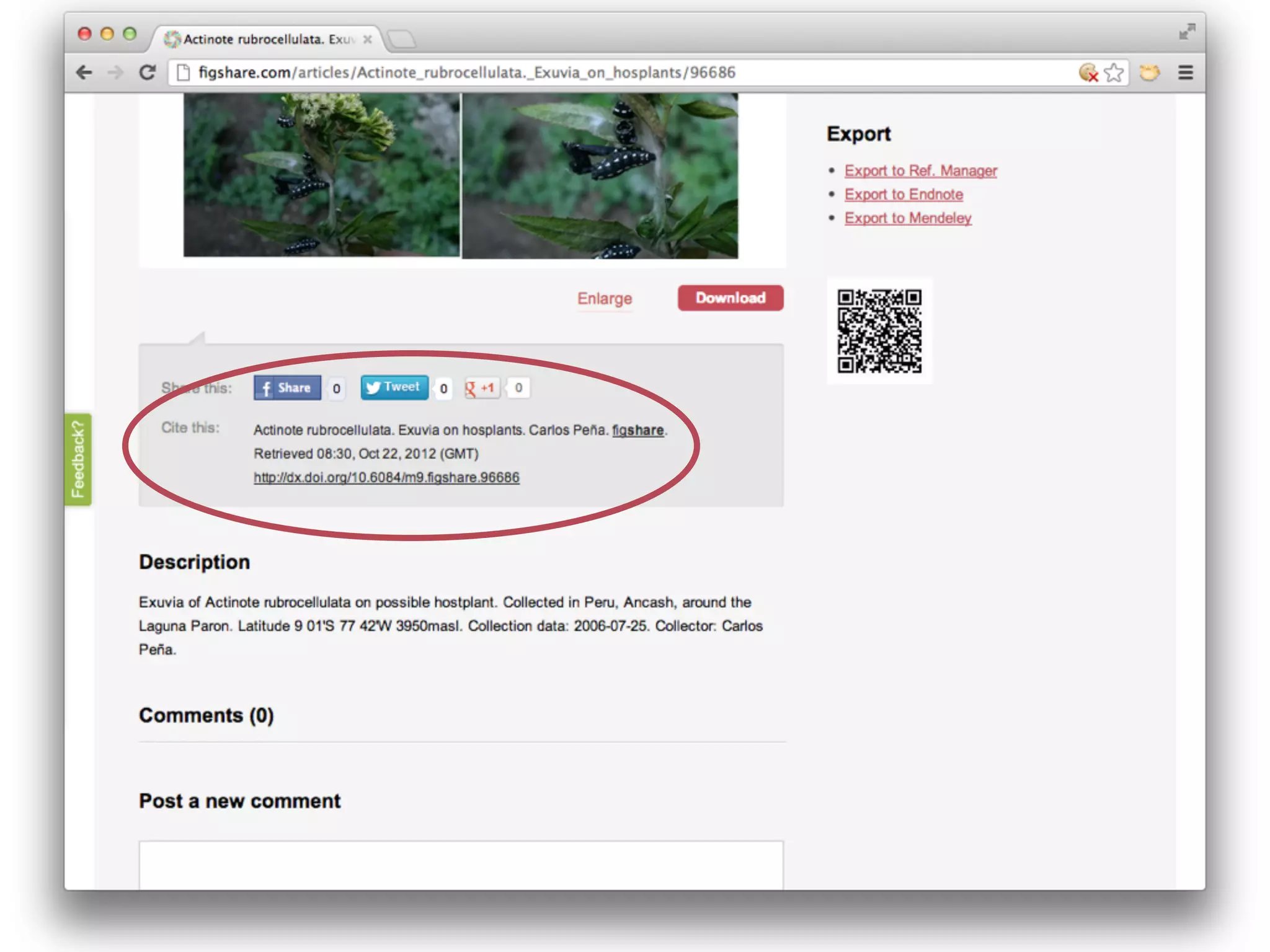Bookmark page with the star icon
Viewport: 1270px width, 952px height.
point(1114,73)
